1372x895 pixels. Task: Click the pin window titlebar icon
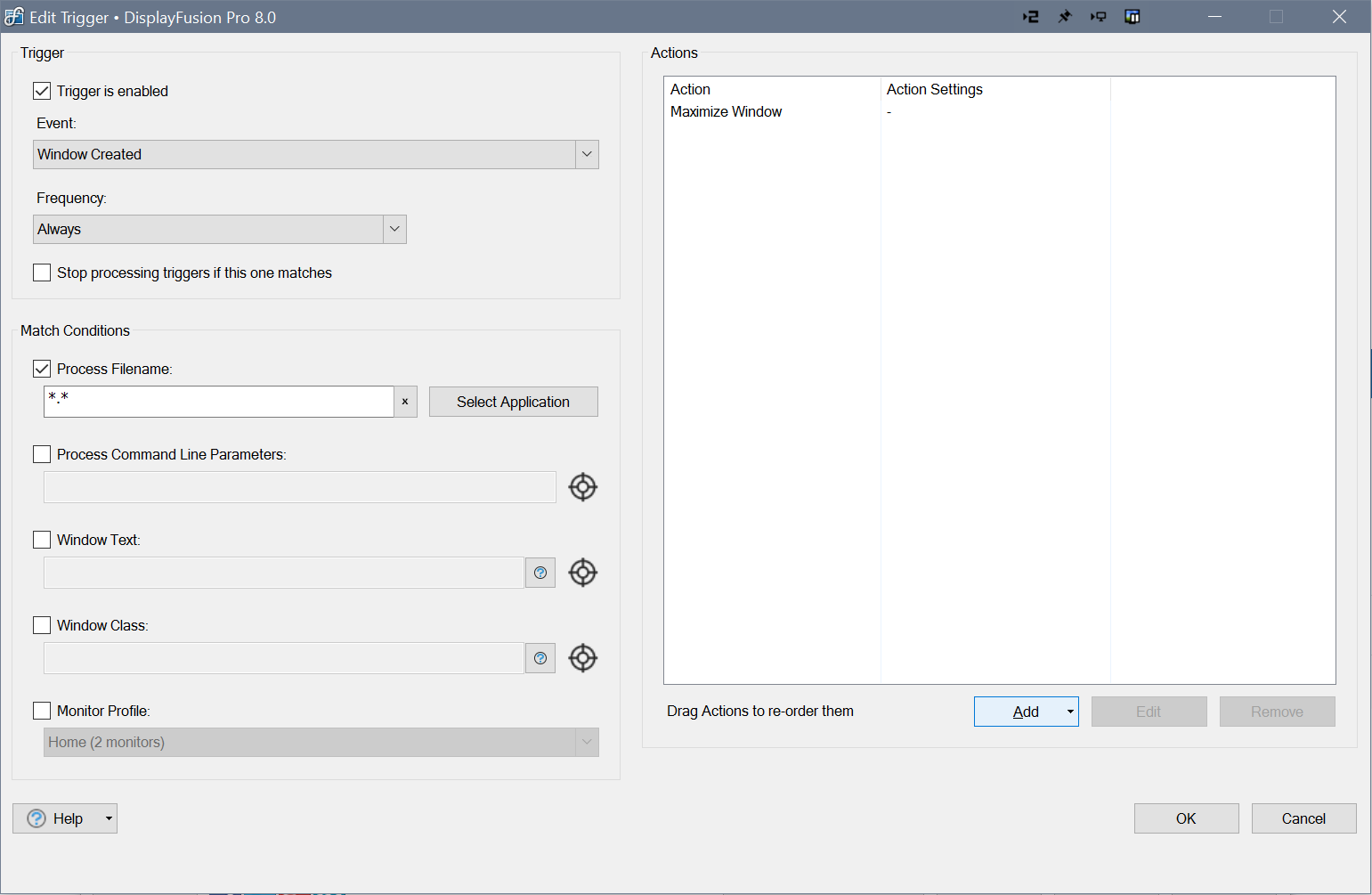tap(1064, 17)
